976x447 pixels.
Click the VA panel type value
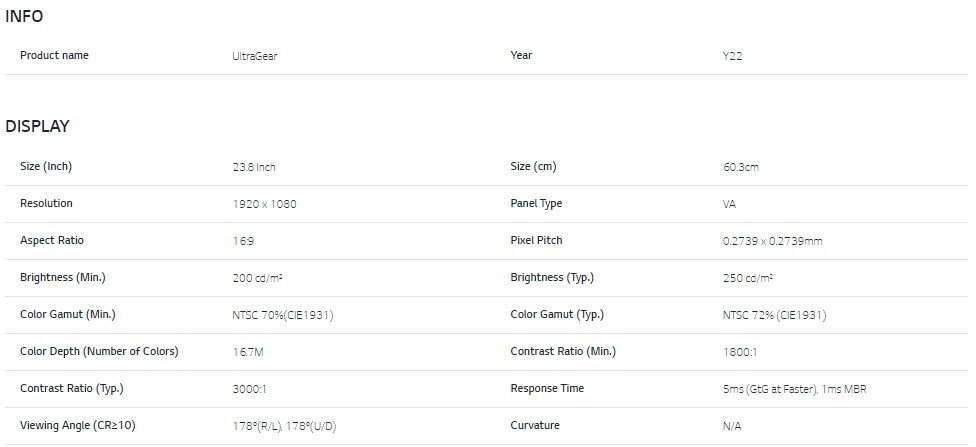(730, 204)
